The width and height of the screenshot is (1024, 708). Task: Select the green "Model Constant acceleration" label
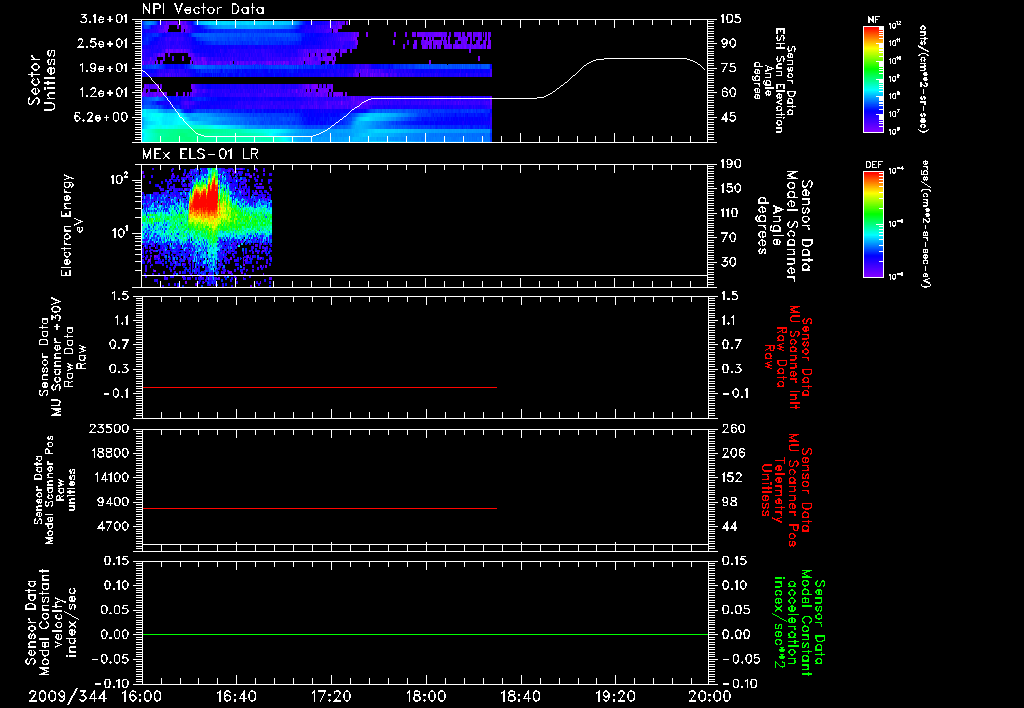pyautogui.click(x=798, y=622)
